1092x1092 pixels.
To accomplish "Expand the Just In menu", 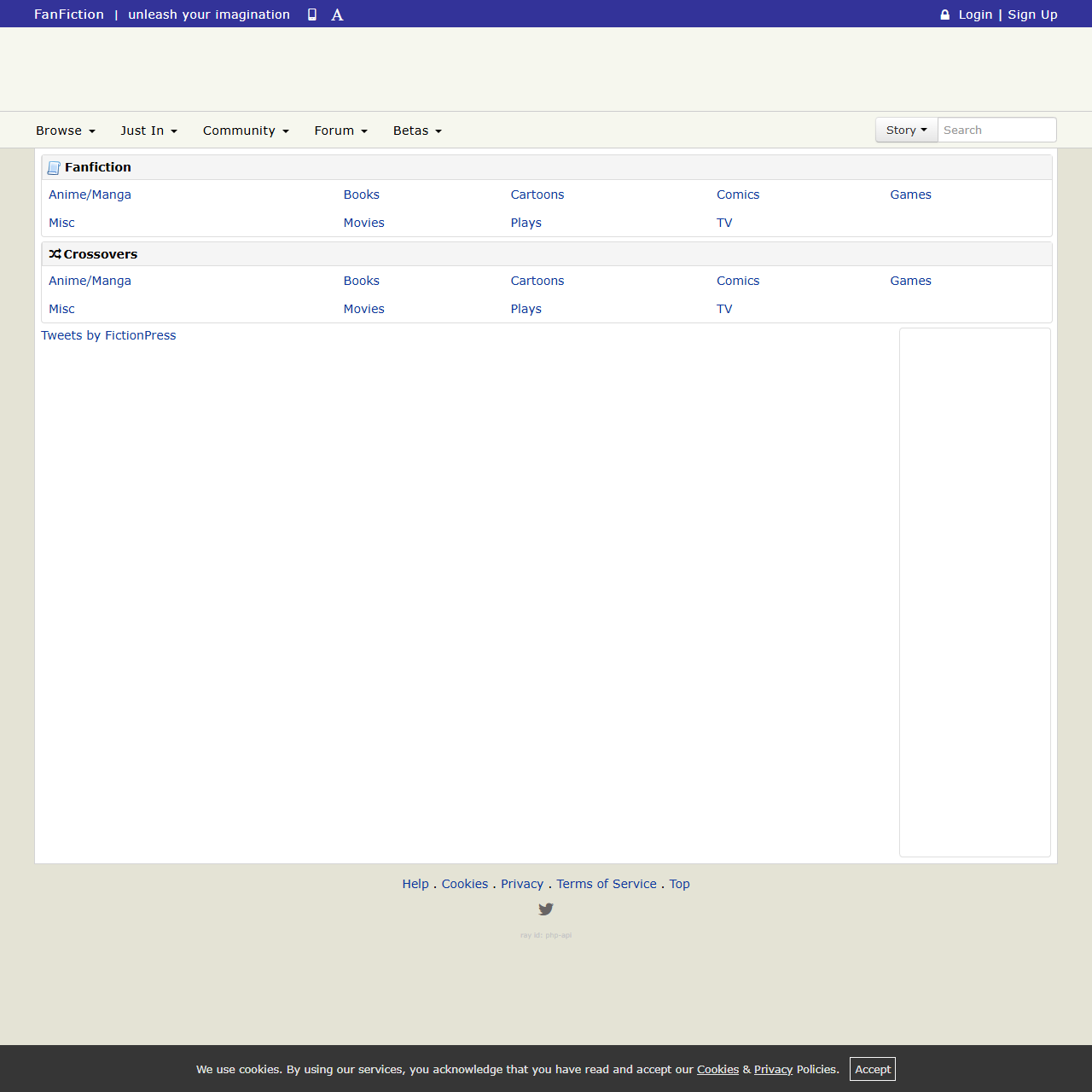I will tap(148, 131).
